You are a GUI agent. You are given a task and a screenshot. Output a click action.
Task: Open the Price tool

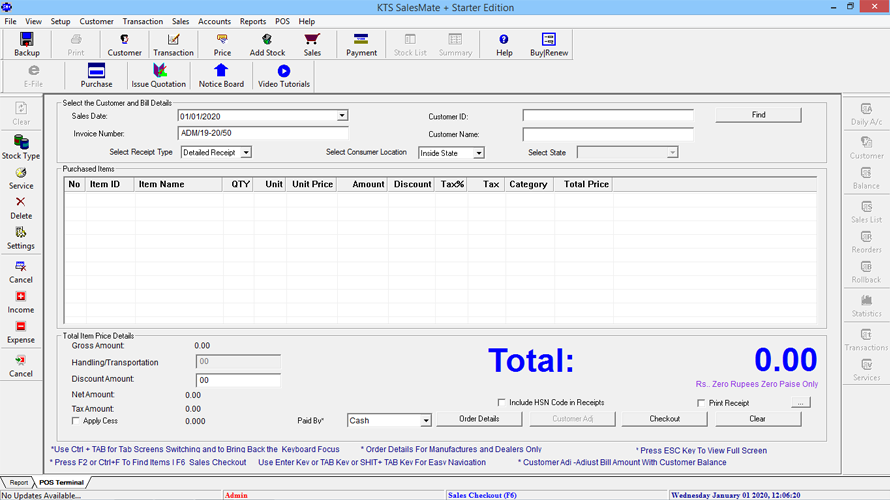222,44
